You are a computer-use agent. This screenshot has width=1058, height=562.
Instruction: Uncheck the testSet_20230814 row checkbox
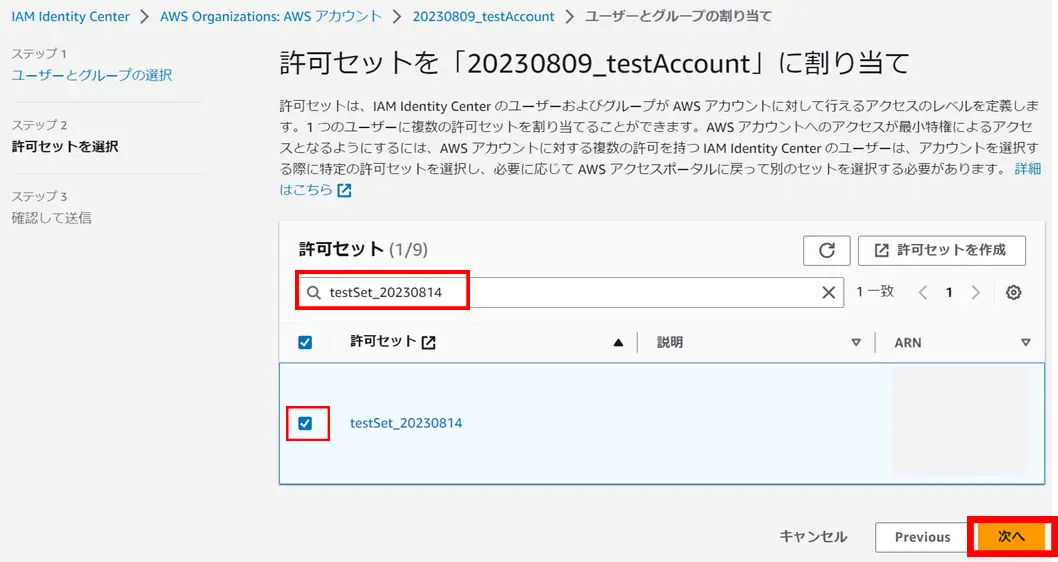click(305, 423)
